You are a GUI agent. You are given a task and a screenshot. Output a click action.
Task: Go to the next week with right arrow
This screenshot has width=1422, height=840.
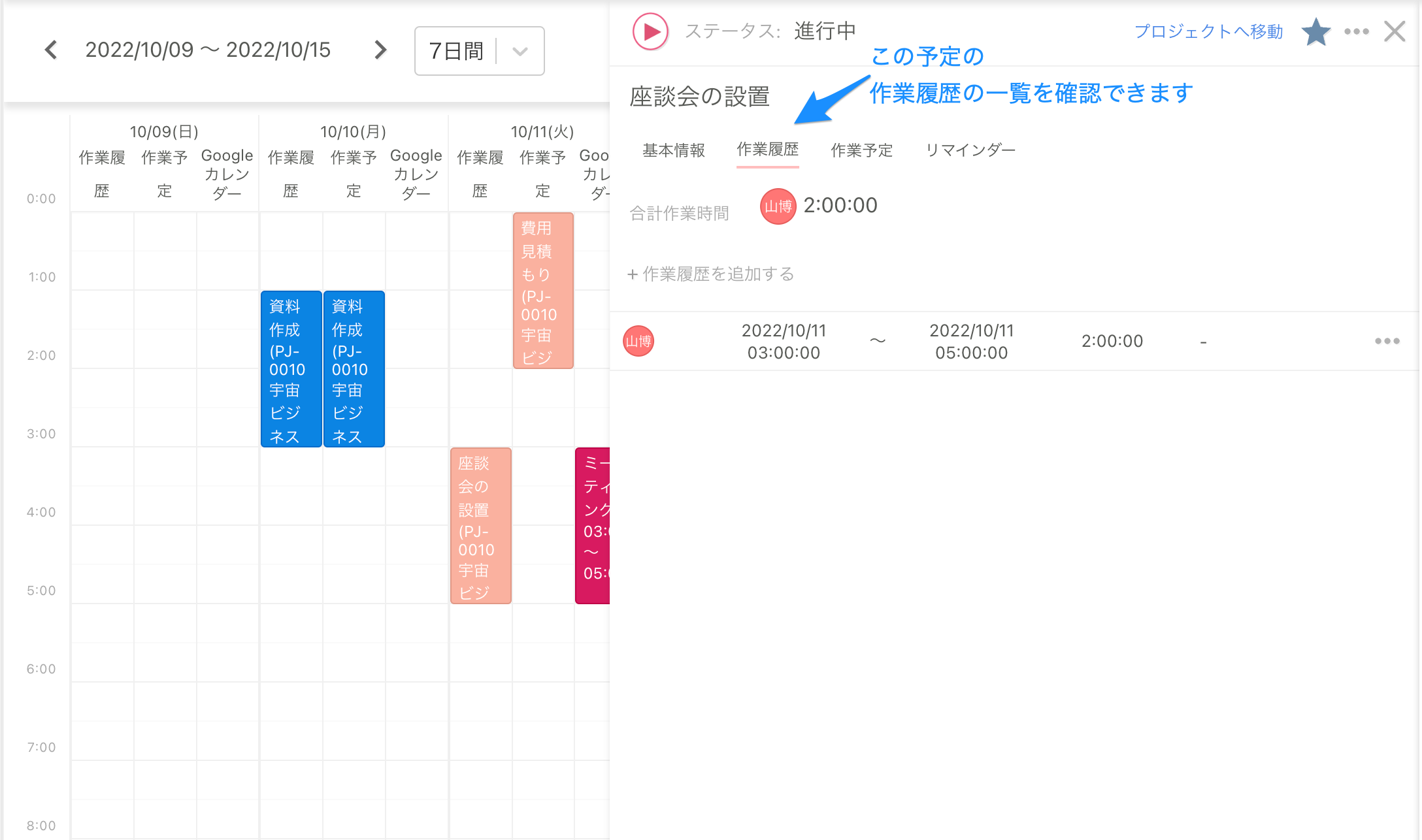380,50
